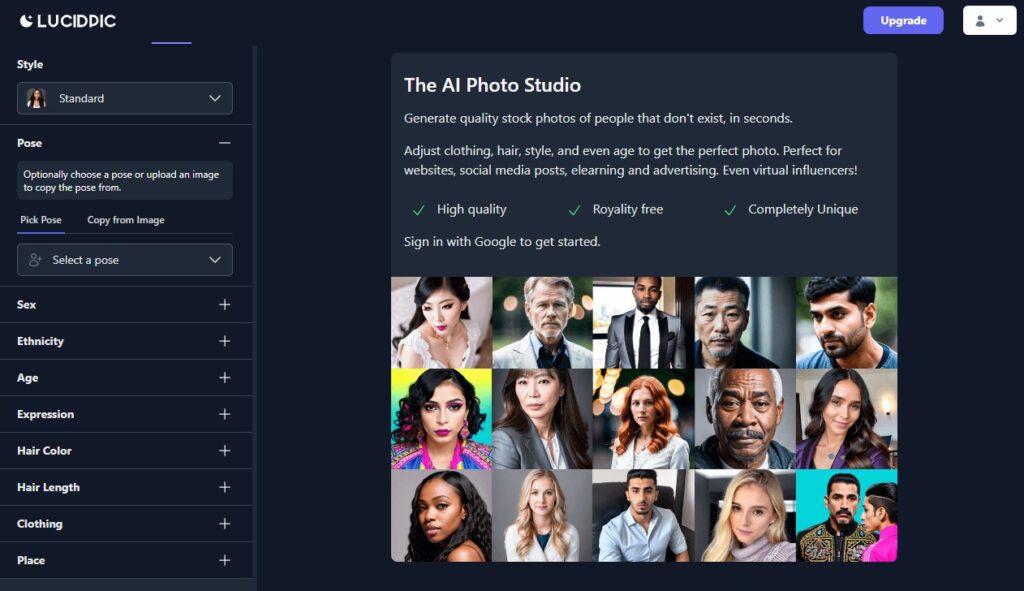The height and width of the screenshot is (591, 1024).
Task: Click the red-haired woman sample photo
Action: 643,419
